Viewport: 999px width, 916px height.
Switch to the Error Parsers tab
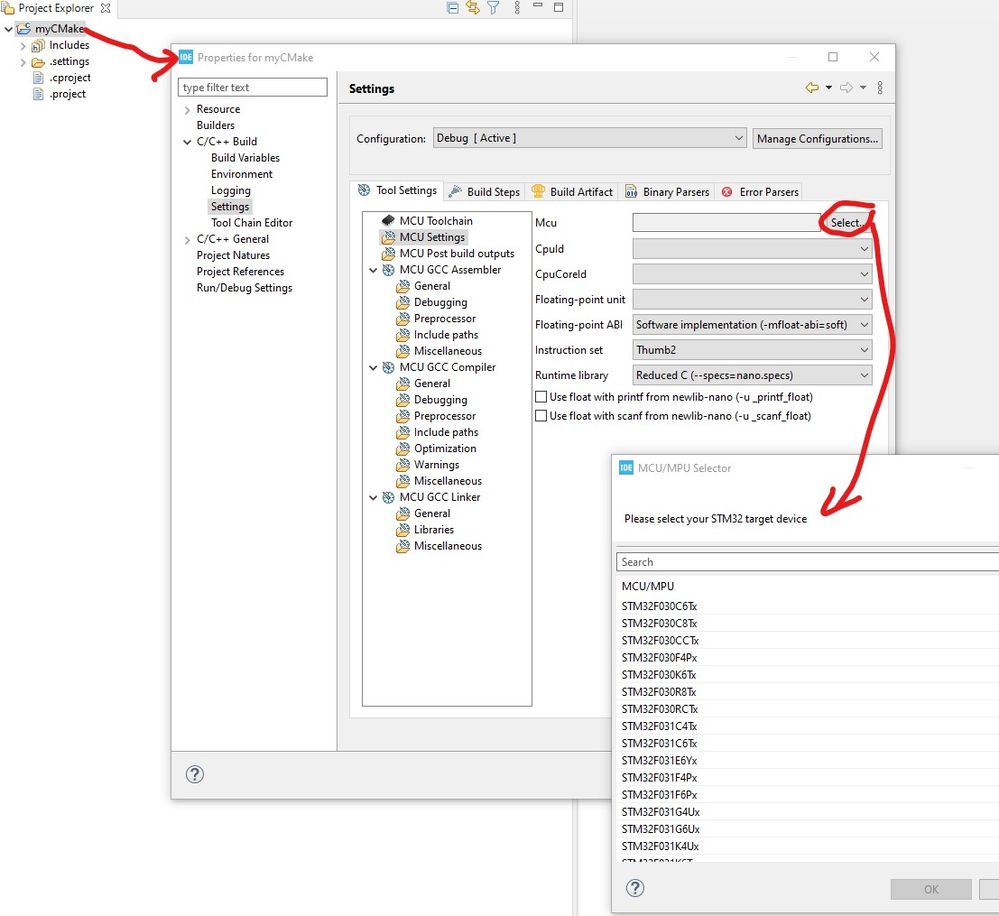point(759,192)
